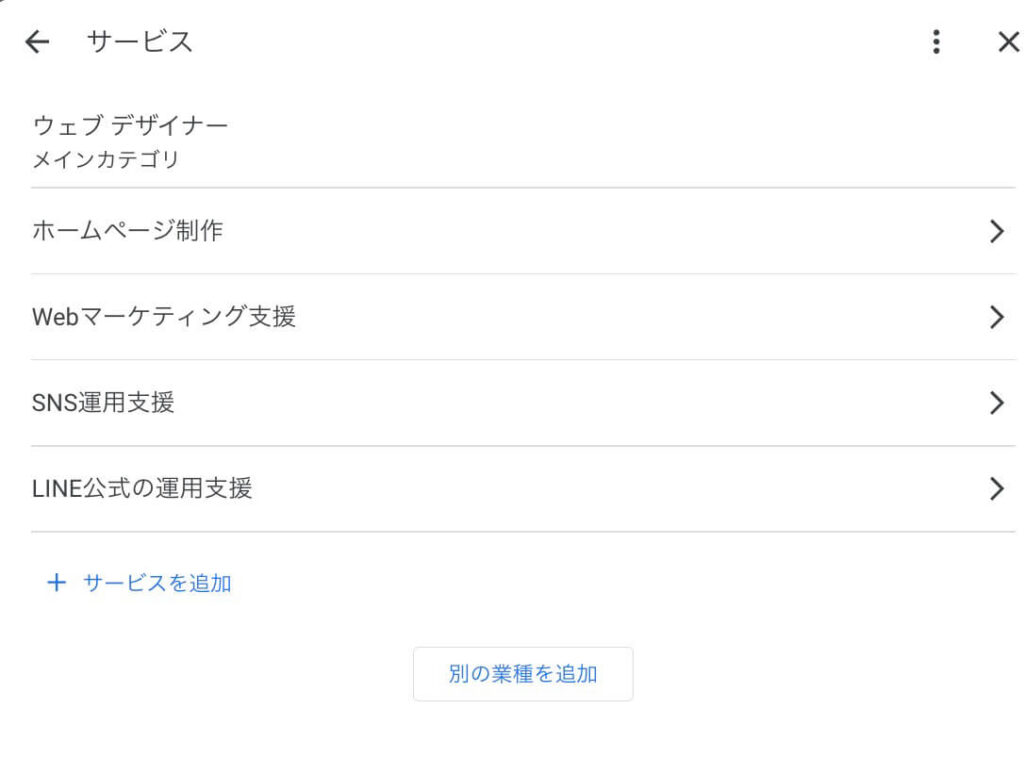
Task: Click the plus icon beside サービスを追加
Action: click(x=56, y=583)
